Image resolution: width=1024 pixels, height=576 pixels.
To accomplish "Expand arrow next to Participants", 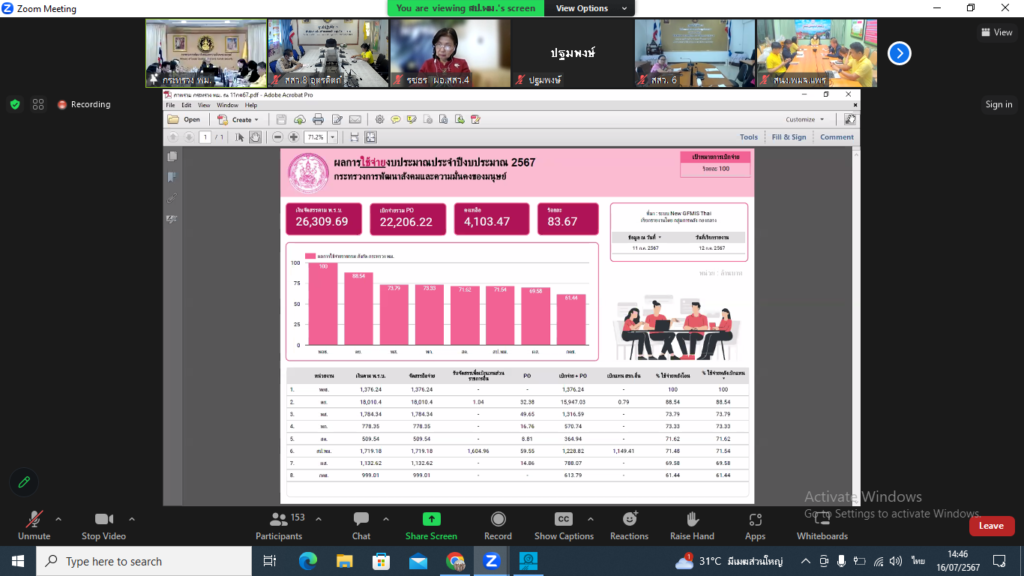I will 319,520.
